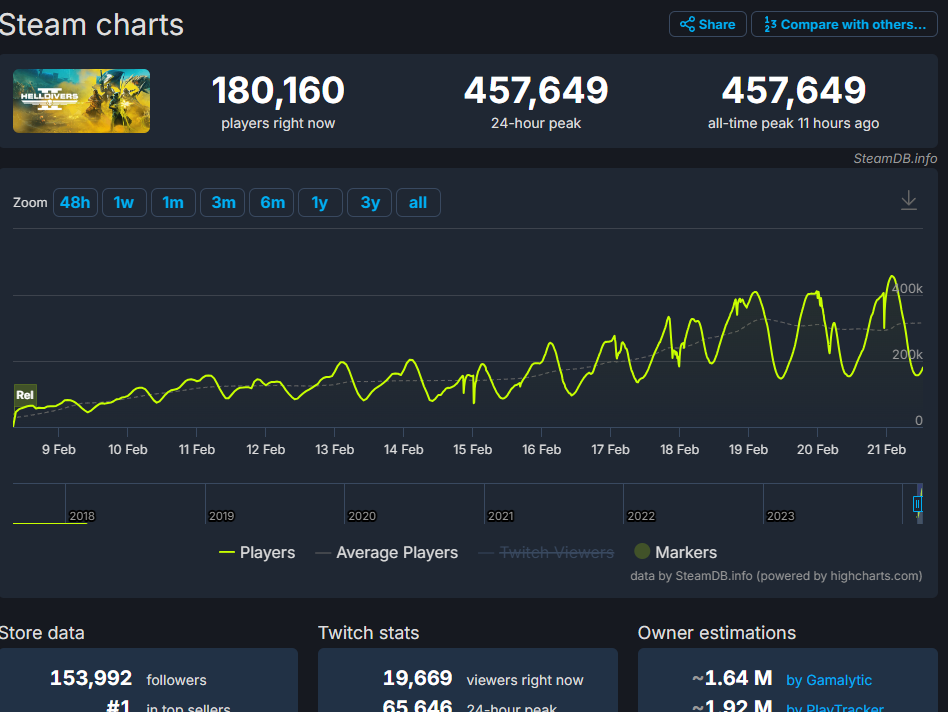Set chart zoom to 3y
948x712 pixels.
369,202
